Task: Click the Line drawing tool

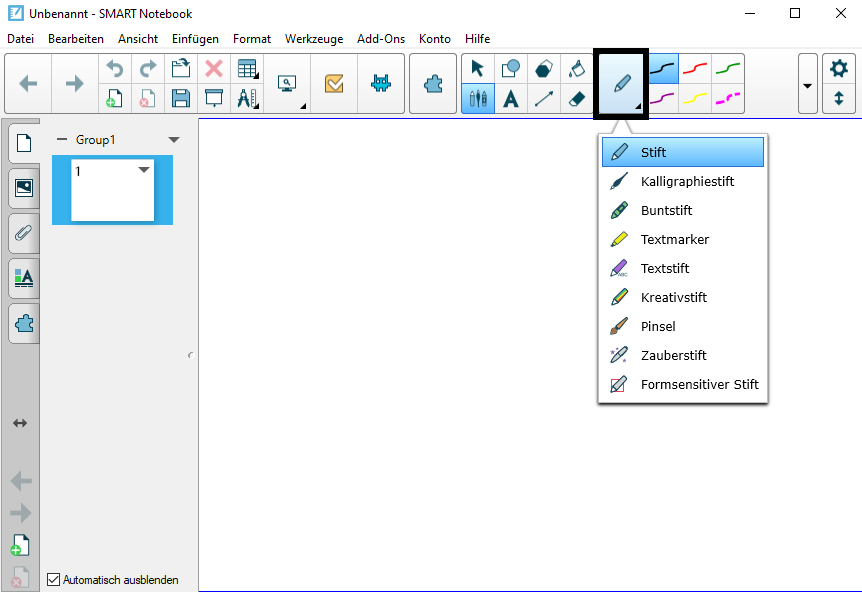Action: pyautogui.click(x=543, y=98)
